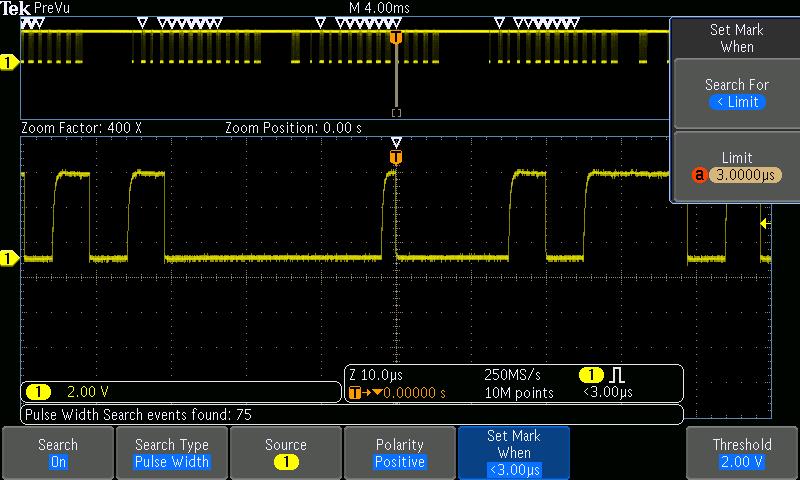Change Search For < Limit option

tap(737, 93)
